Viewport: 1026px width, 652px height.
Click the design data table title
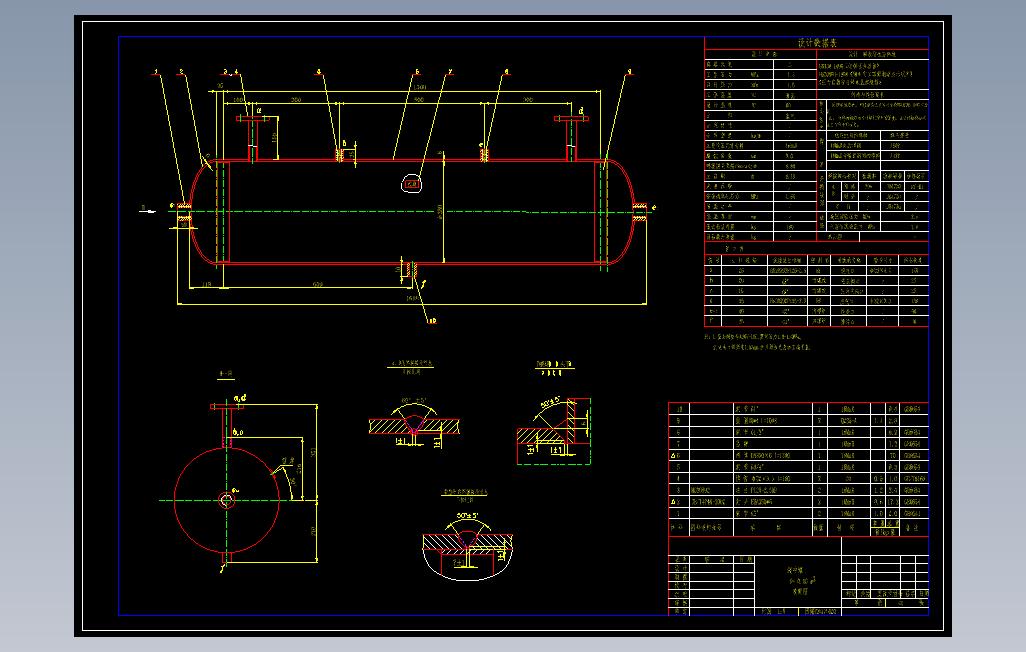817,43
